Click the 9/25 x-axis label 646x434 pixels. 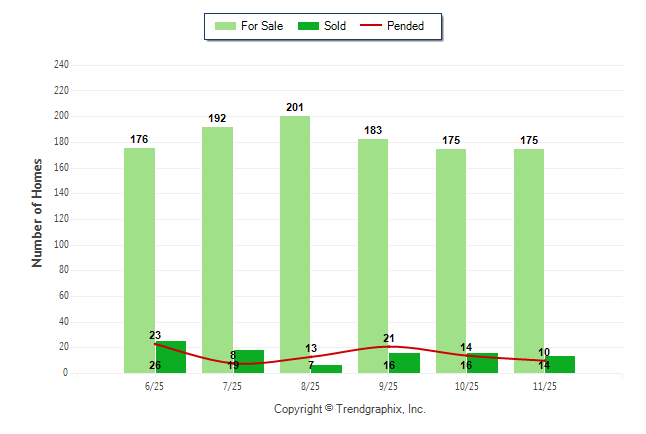pos(388,386)
